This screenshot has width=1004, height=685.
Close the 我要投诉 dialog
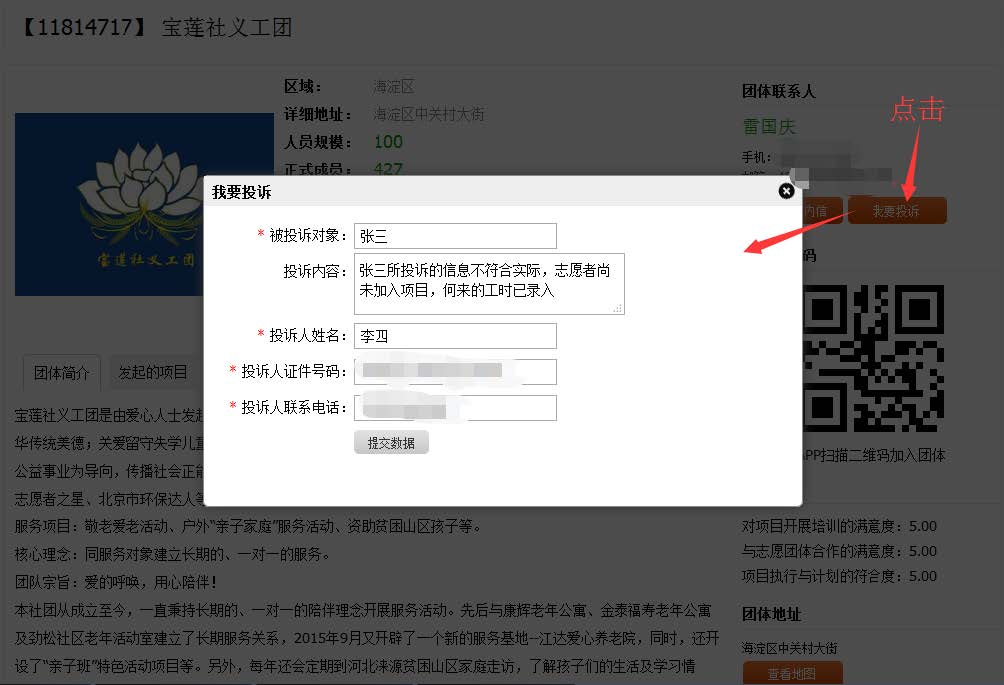786,191
